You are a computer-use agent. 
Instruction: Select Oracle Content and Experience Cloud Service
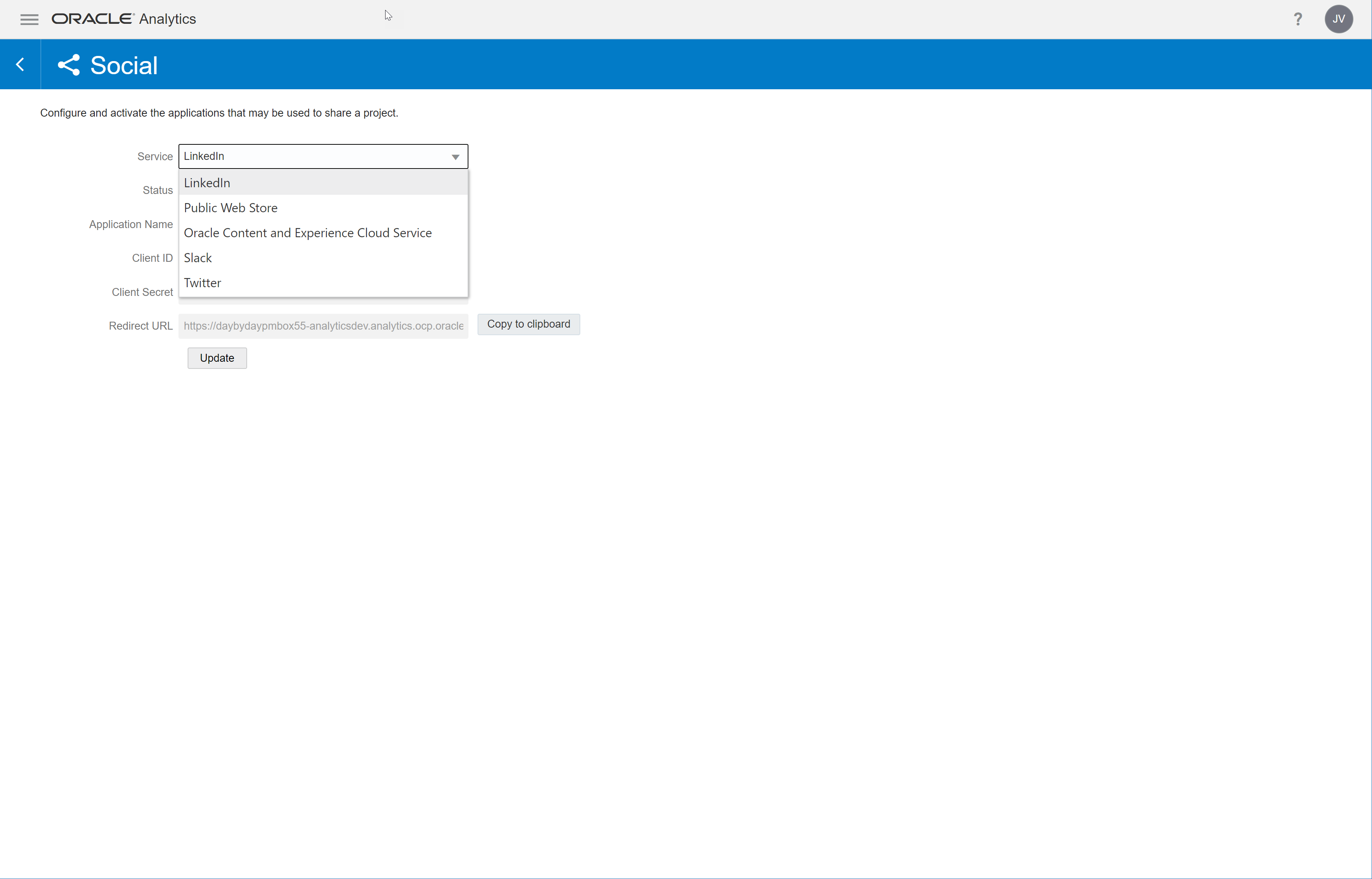[x=324, y=233]
